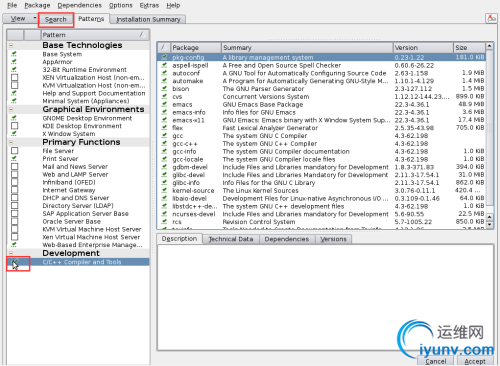
Task: Check the KVM Virtualization Host (non-em...) pattern
Action: pos(14,85)
